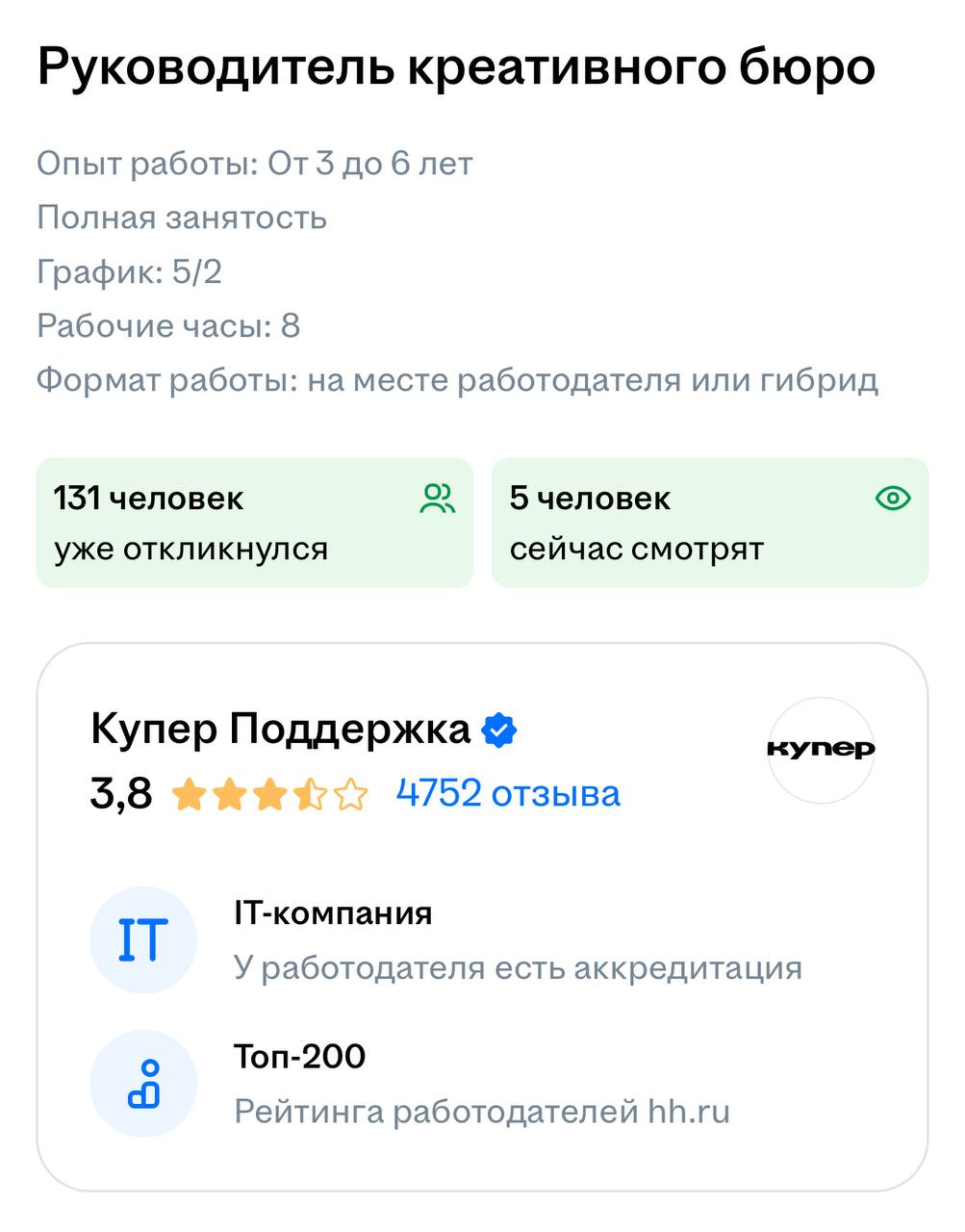Click the Формат работы line
Viewport: 965px width, 1232px height.
[457, 380]
